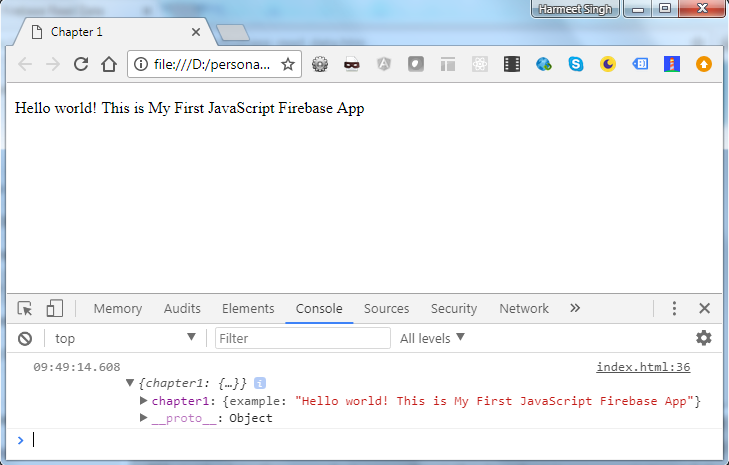Switch to the Audits tab
This screenshot has height=465, width=729.
click(x=182, y=309)
